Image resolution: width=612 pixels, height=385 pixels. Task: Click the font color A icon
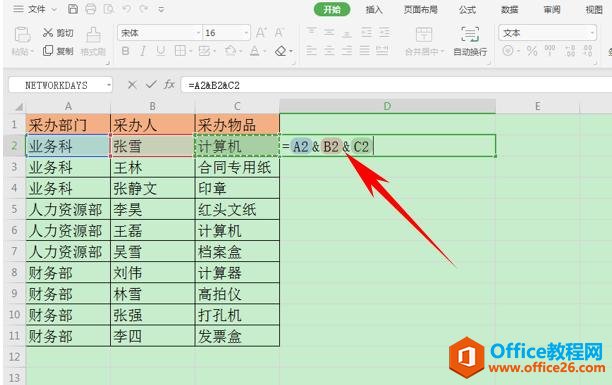pyautogui.click(x=254, y=51)
